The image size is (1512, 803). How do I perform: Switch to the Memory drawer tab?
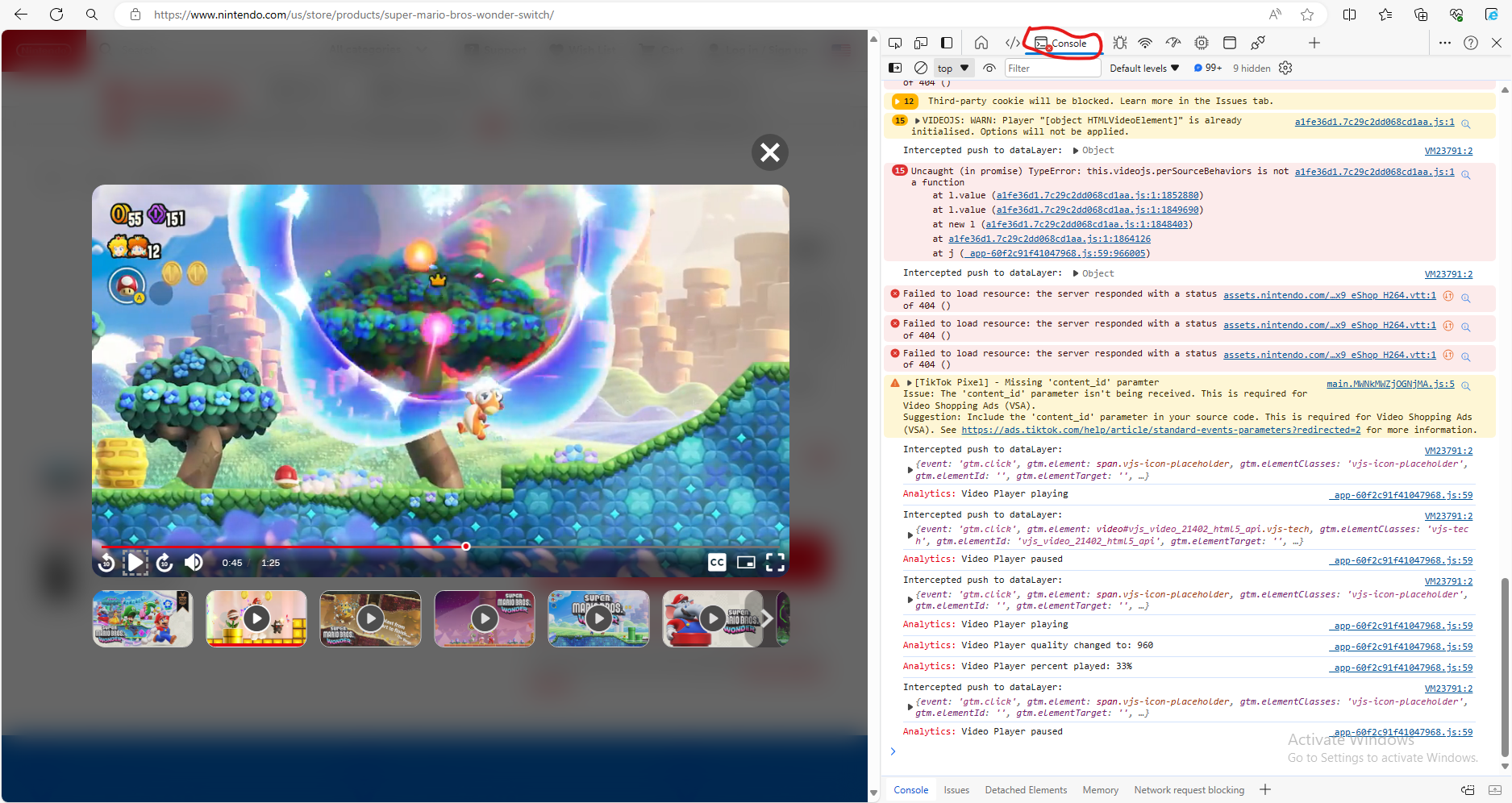(1100, 790)
